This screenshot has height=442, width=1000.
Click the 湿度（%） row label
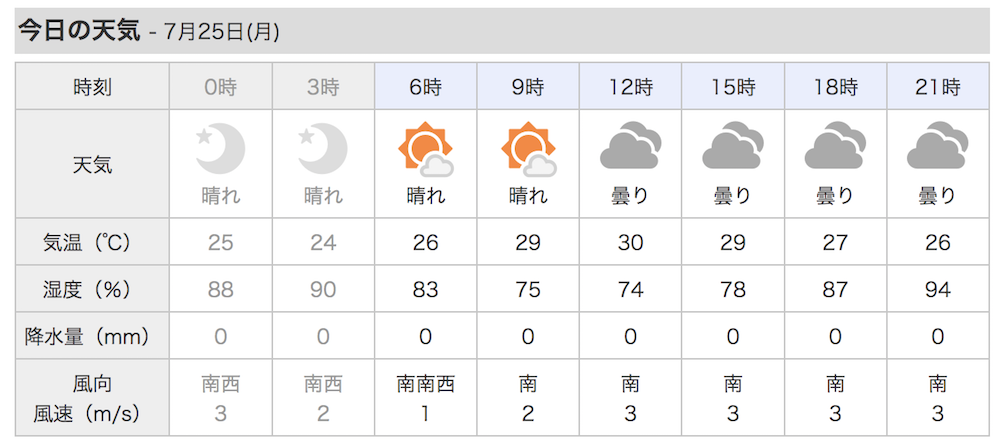tap(92, 289)
